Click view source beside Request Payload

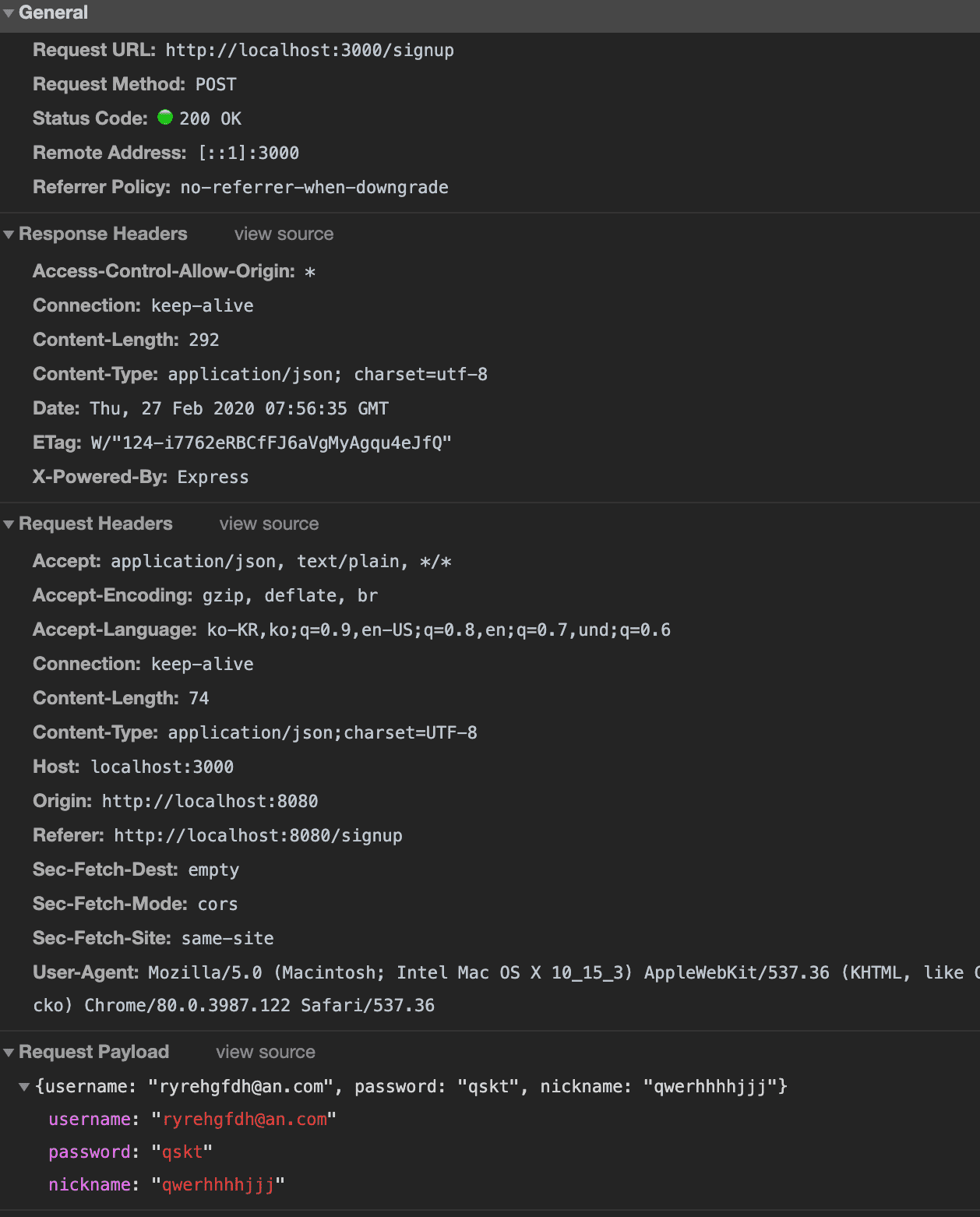[266, 1053]
